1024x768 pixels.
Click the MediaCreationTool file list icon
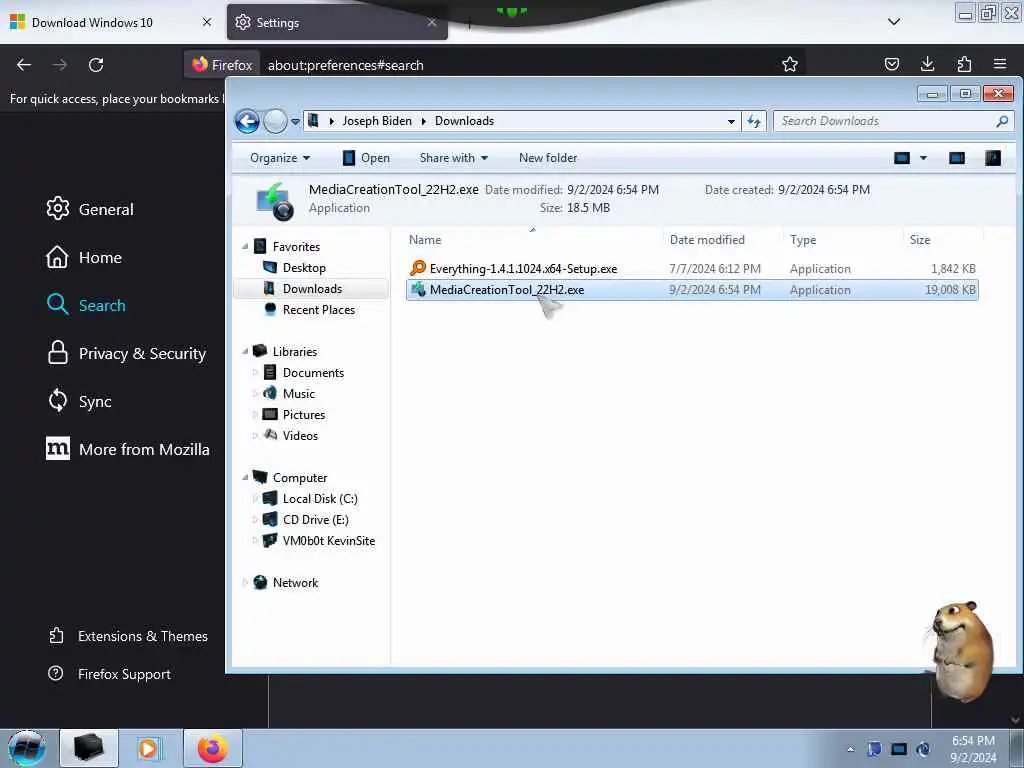(418, 289)
